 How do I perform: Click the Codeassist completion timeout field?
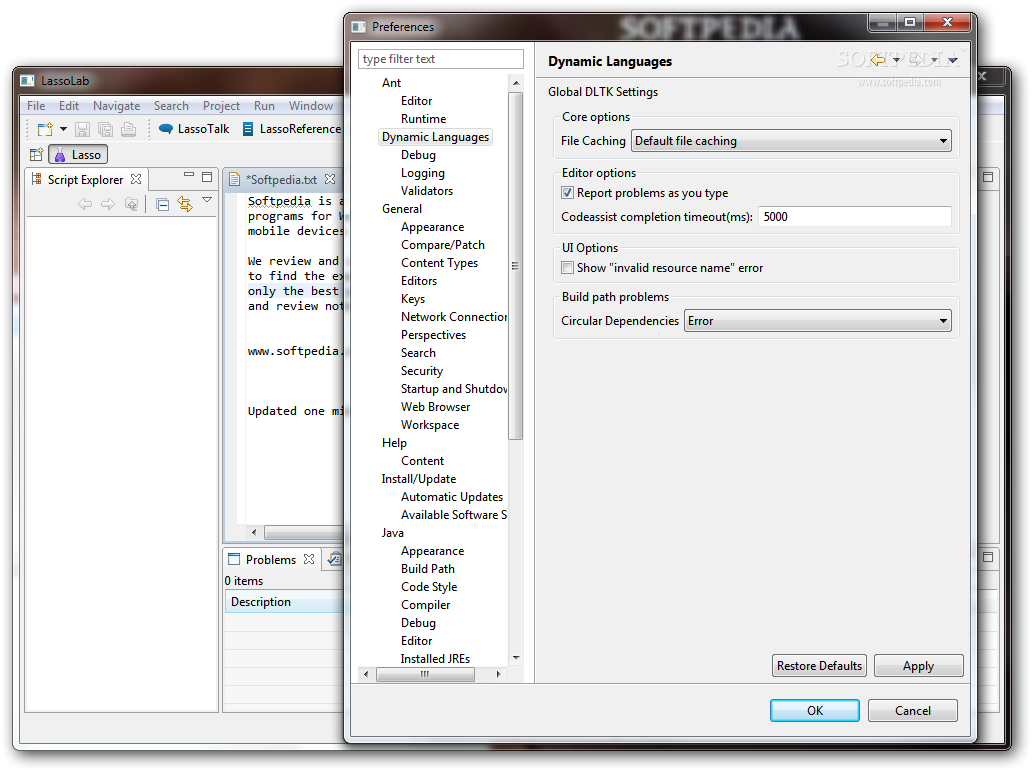point(855,217)
